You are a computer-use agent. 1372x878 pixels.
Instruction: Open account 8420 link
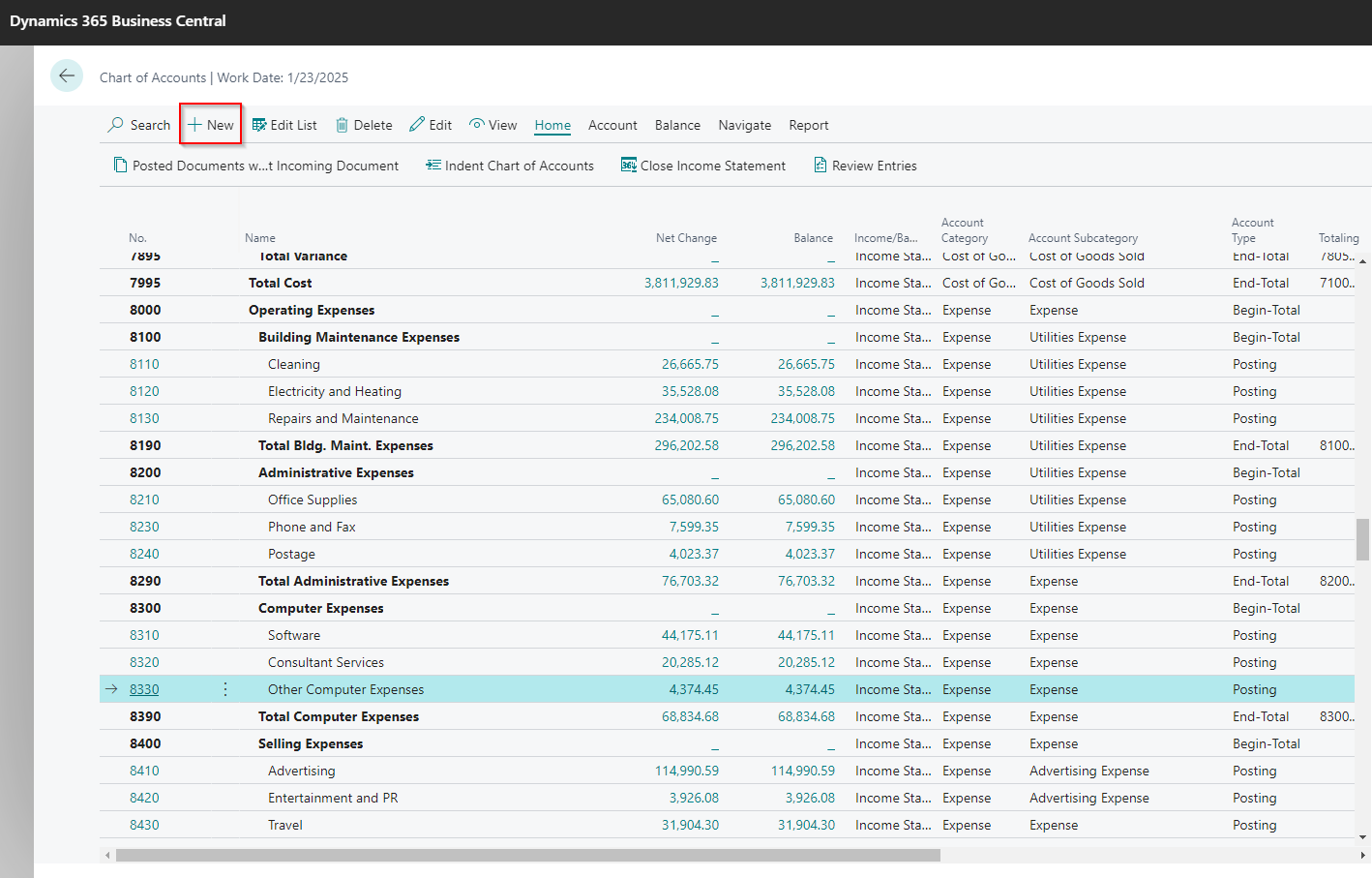pyautogui.click(x=144, y=798)
